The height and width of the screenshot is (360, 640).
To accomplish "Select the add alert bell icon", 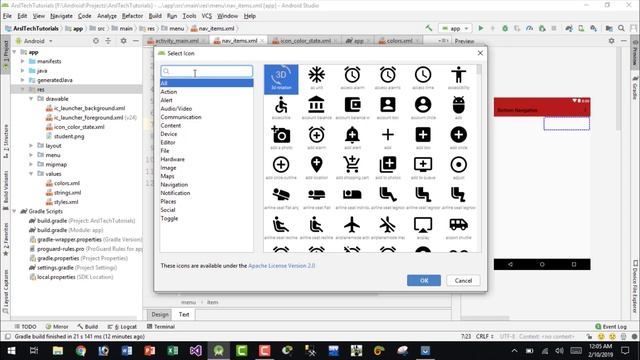I will pyautogui.click(x=352, y=135).
